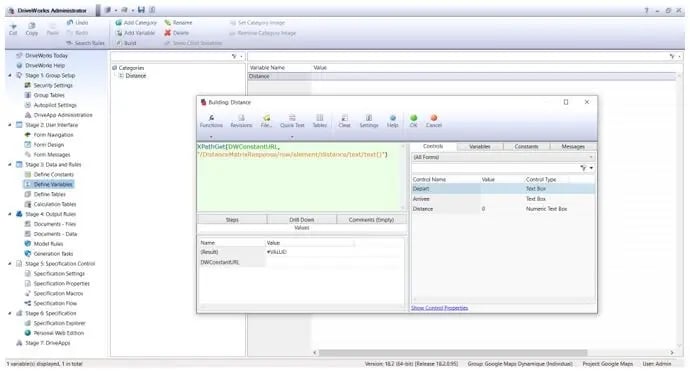Click the Save icon in title bar
The image size is (690, 375).
[x=141, y=10]
